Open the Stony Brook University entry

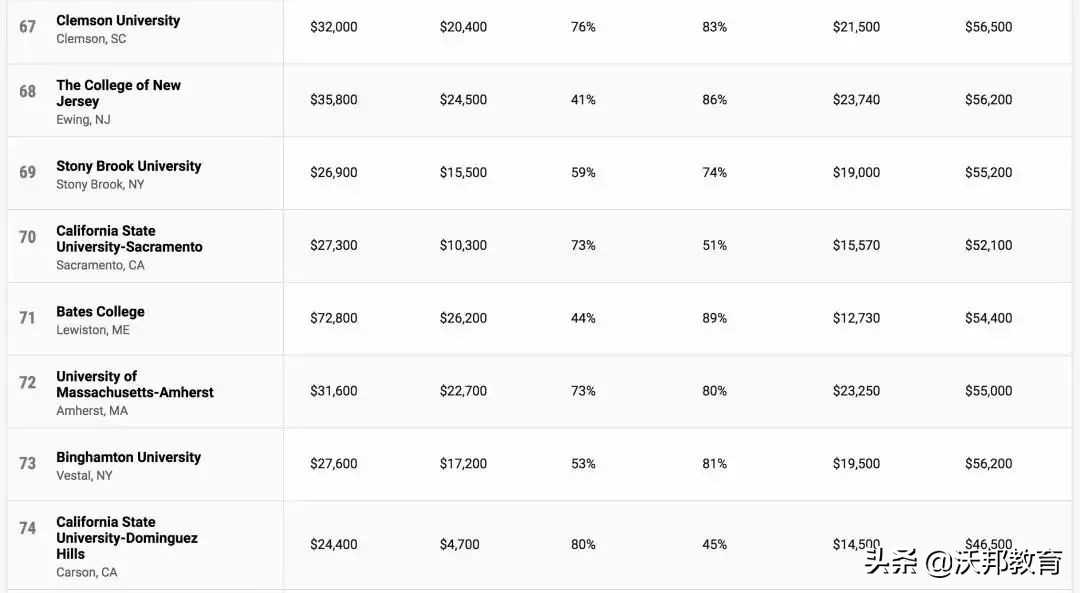click(x=128, y=166)
